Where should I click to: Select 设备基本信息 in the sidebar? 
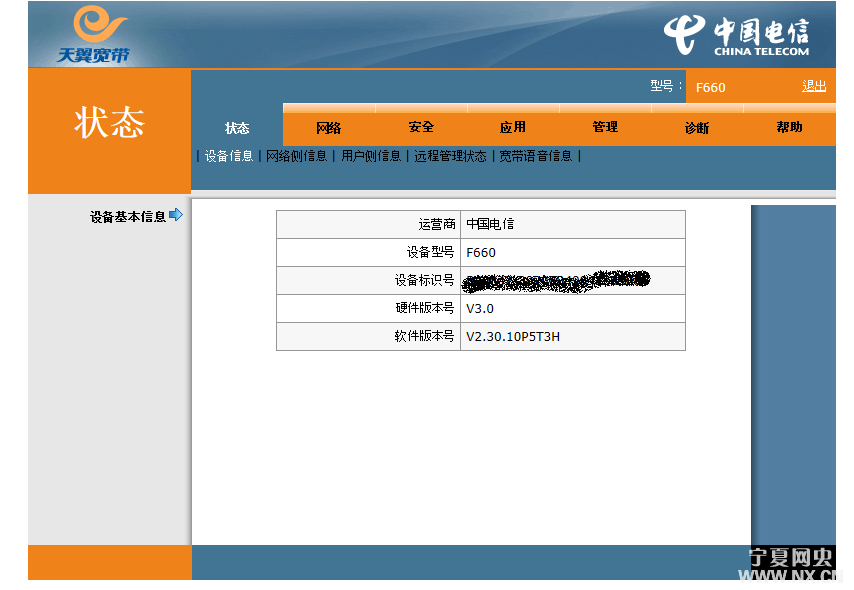point(128,217)
